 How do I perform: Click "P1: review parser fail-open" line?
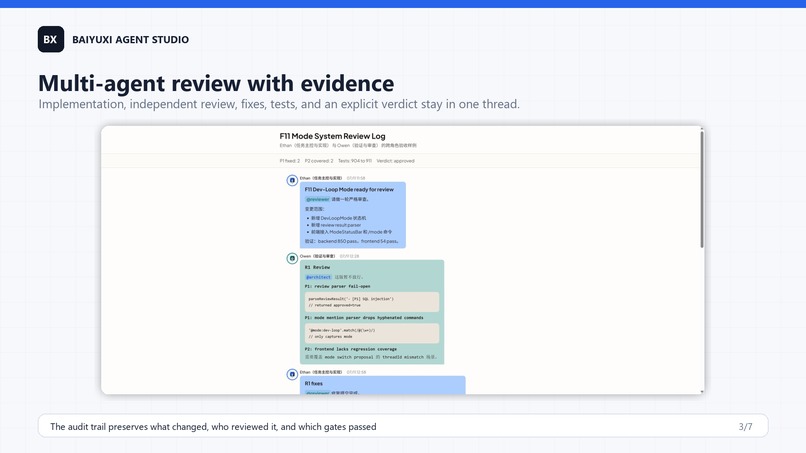pyautogui.click(x=337, y=286)
